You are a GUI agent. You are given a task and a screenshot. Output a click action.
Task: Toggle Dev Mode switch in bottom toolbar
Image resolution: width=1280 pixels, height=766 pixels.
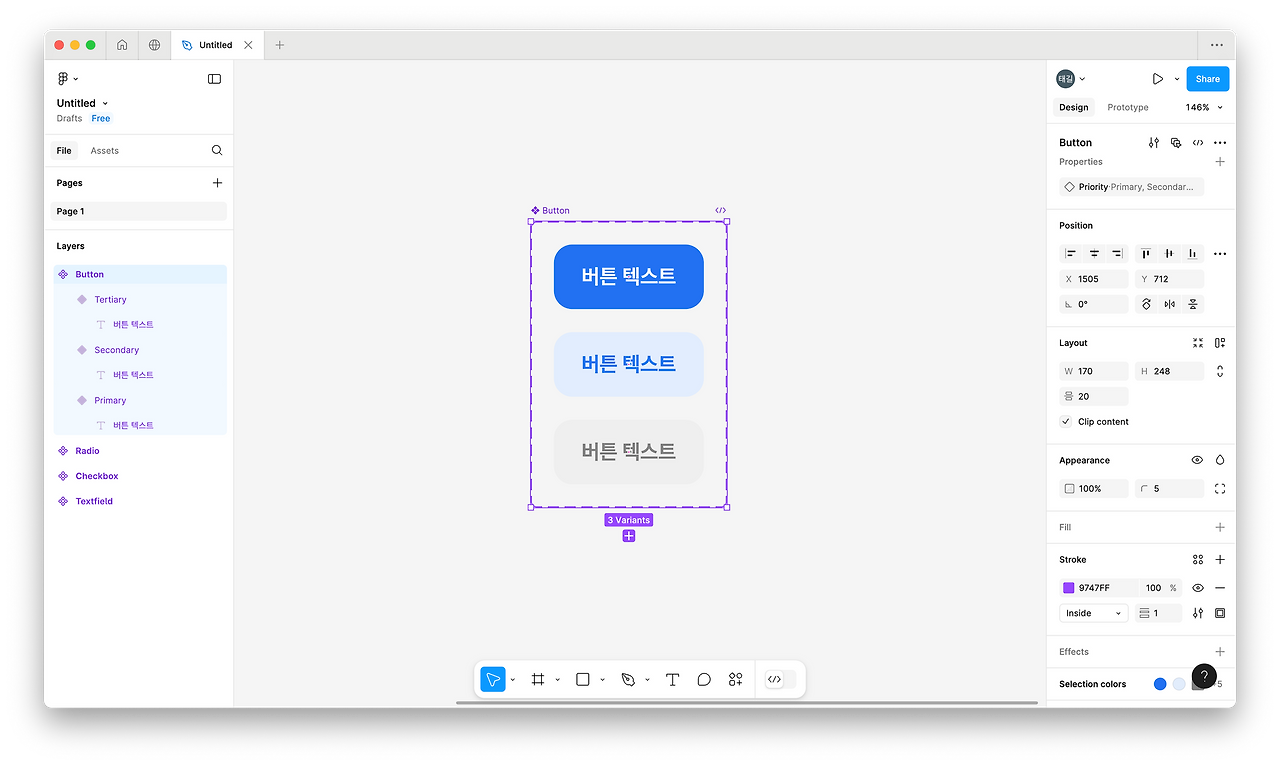[780, 679]
